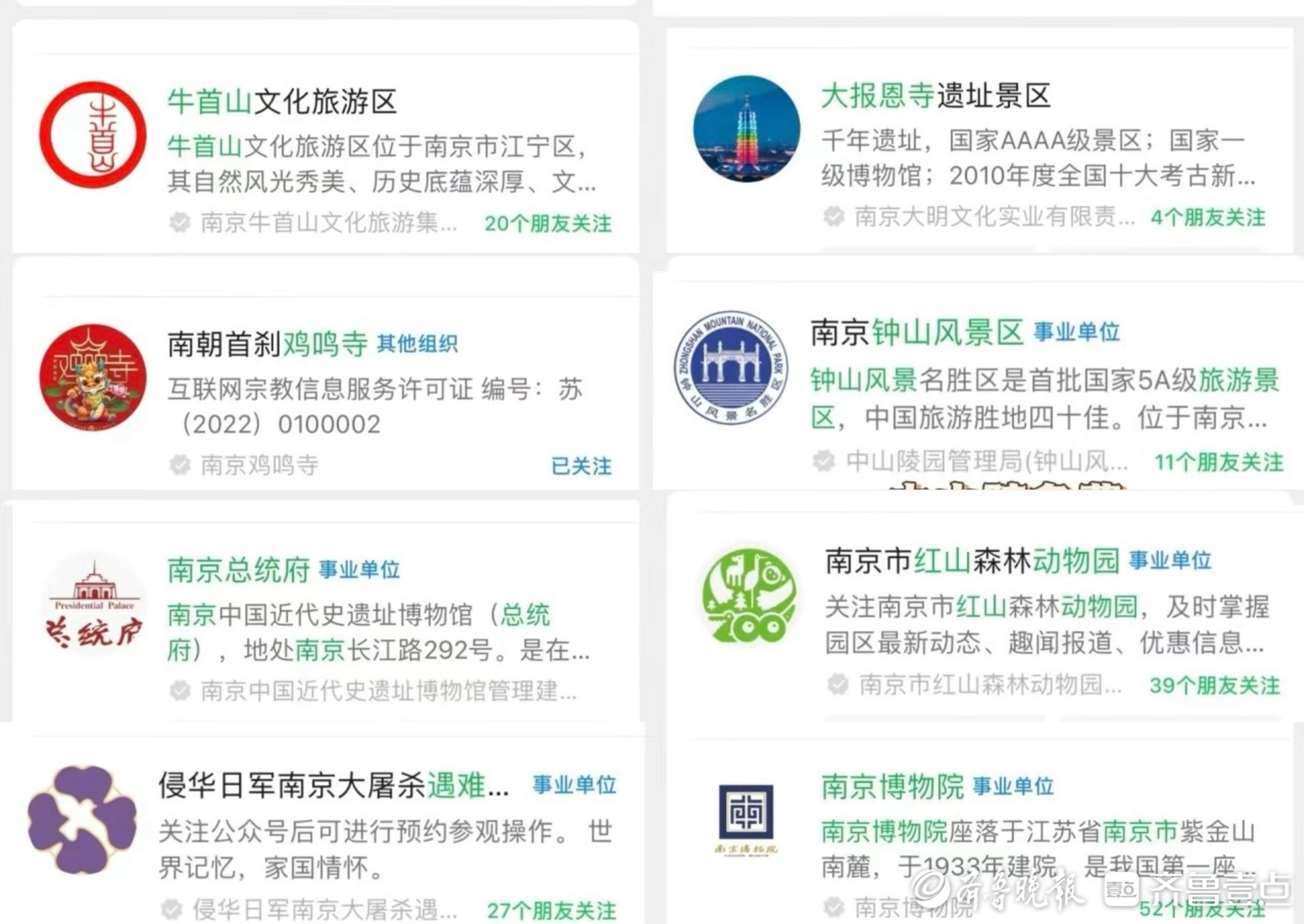Click 27个朋友关注 on the memorial hall card
Viewport: 1304px width, 924px height.
click(551, 910)
